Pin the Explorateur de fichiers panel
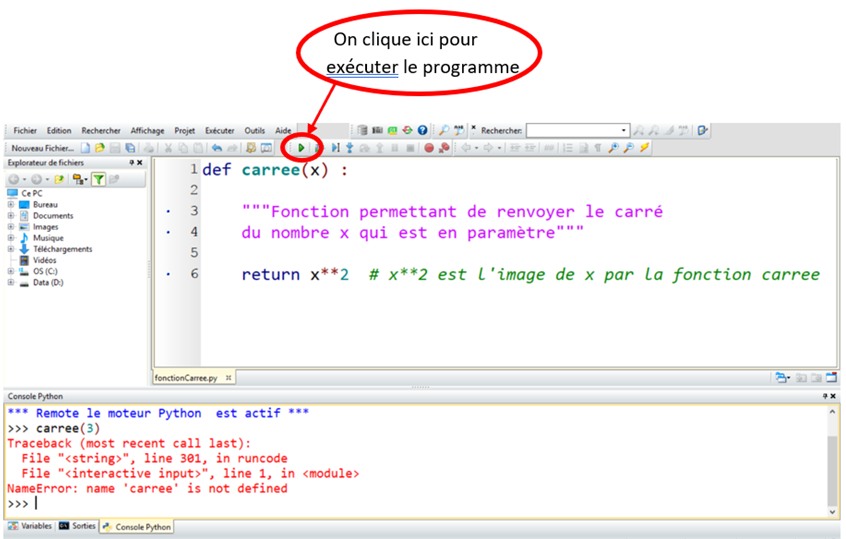 point(131,163)
